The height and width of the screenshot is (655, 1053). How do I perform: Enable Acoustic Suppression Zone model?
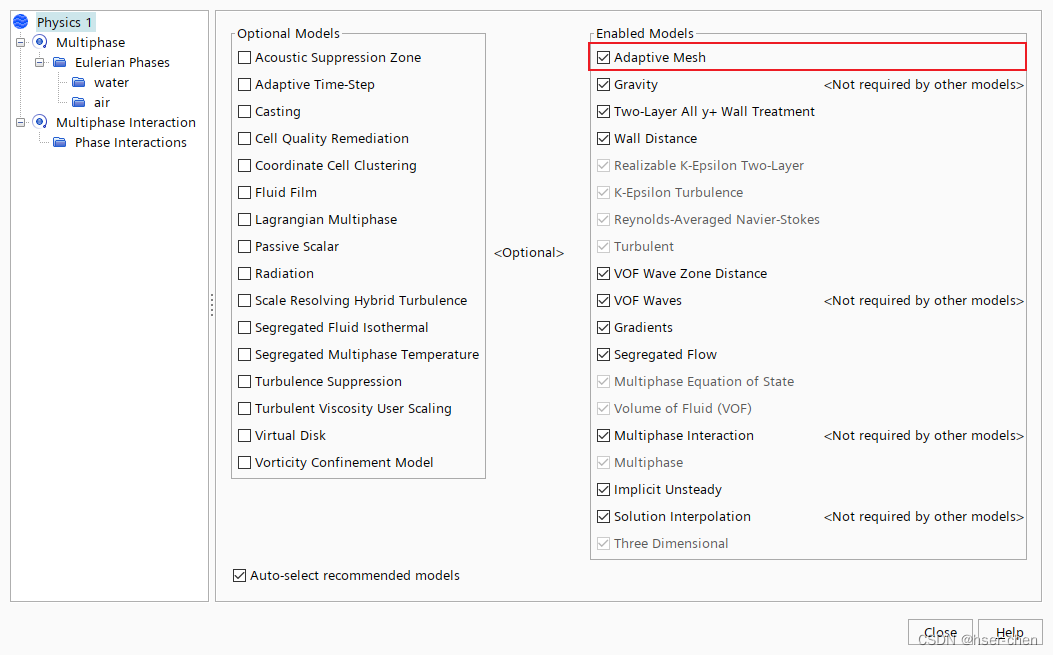click(244, 58)
